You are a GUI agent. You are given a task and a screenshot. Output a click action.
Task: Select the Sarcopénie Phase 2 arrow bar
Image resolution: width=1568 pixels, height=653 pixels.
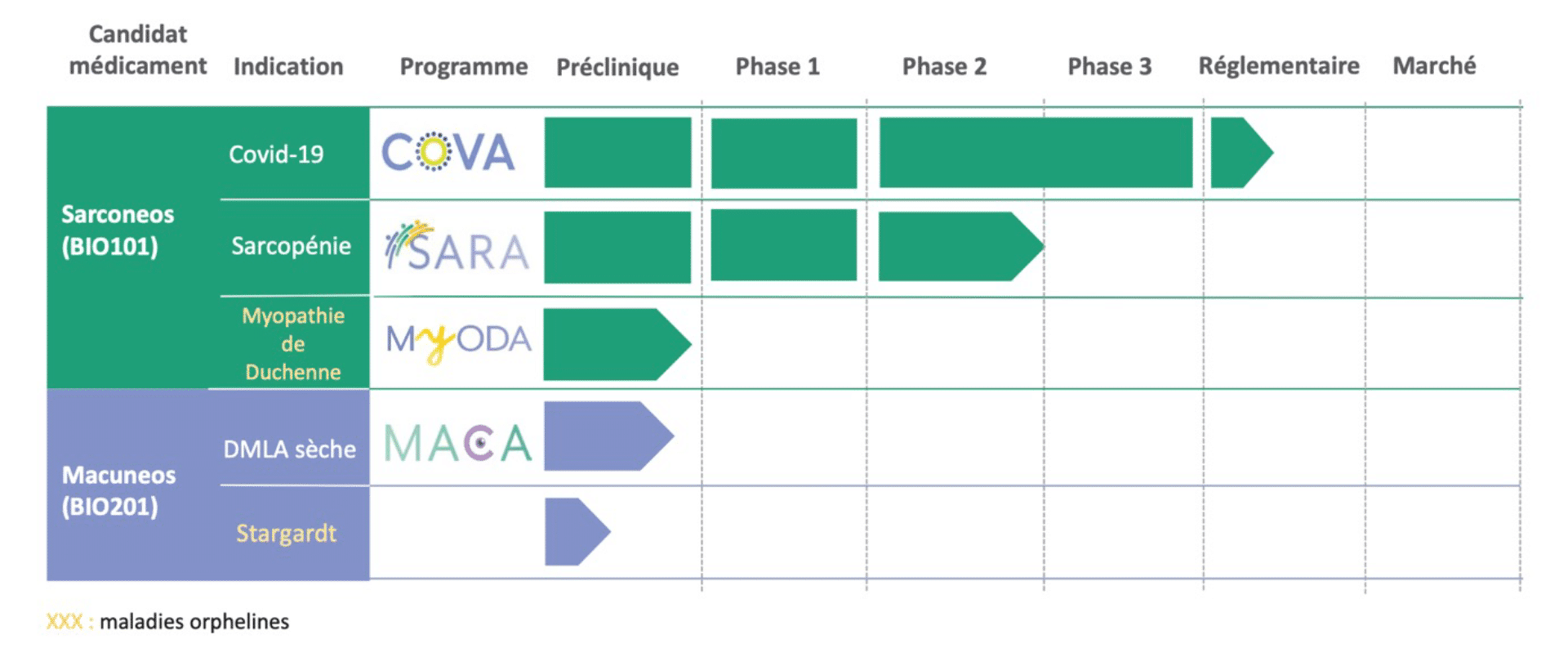[960, 247]
